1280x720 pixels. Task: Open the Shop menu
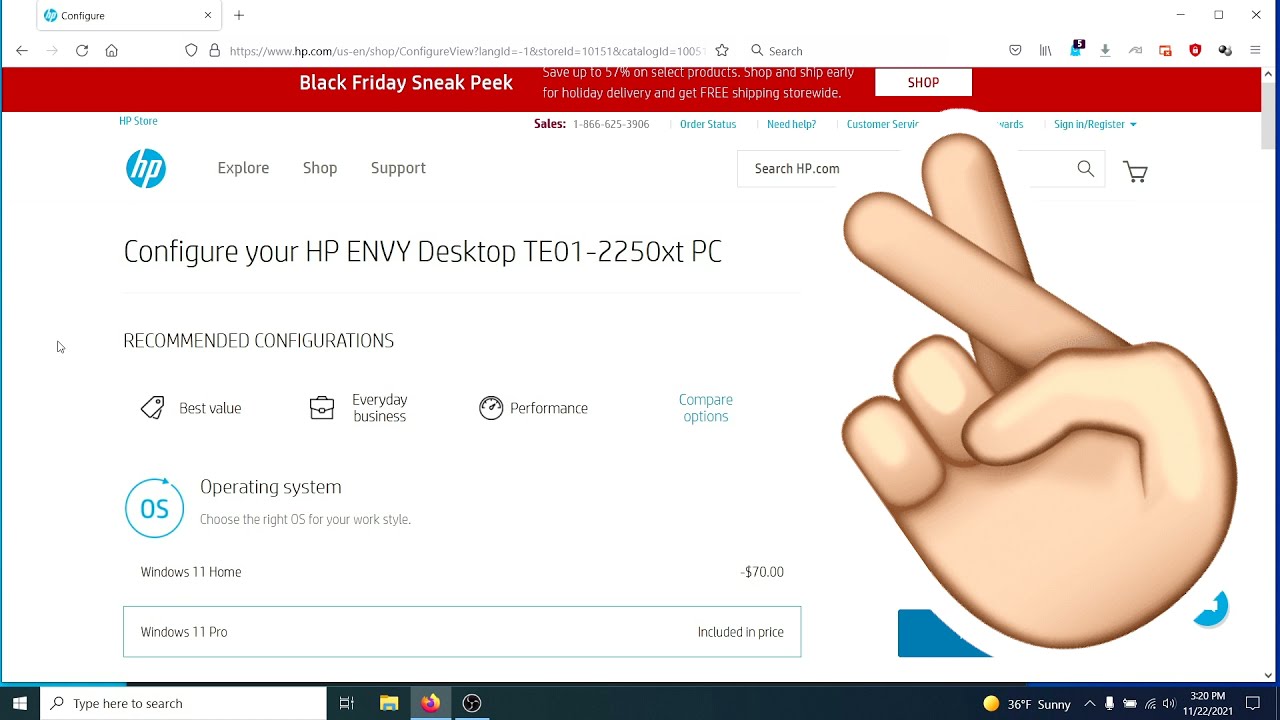point(320,168)
